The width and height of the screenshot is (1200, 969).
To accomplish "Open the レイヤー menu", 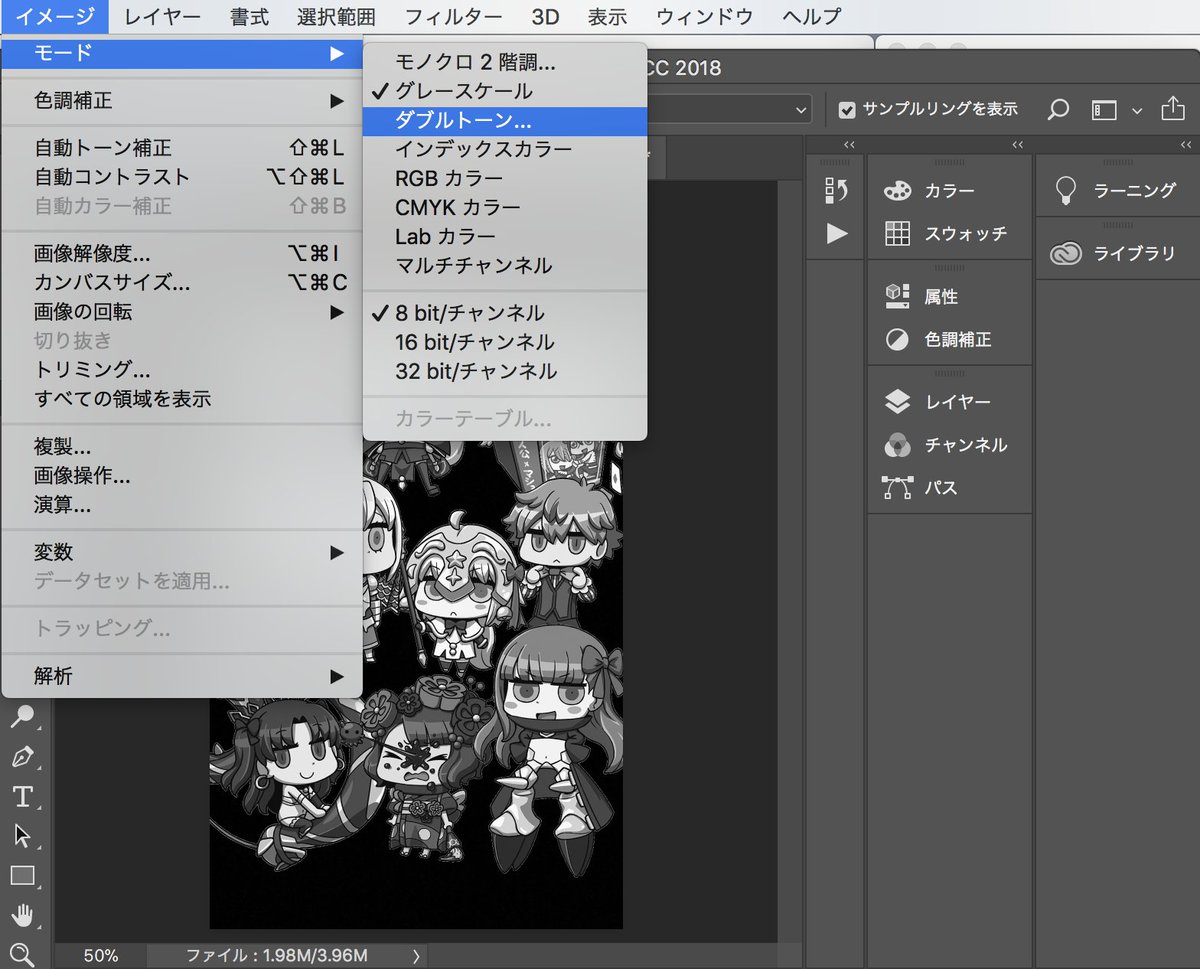I will tap(162, 16).
